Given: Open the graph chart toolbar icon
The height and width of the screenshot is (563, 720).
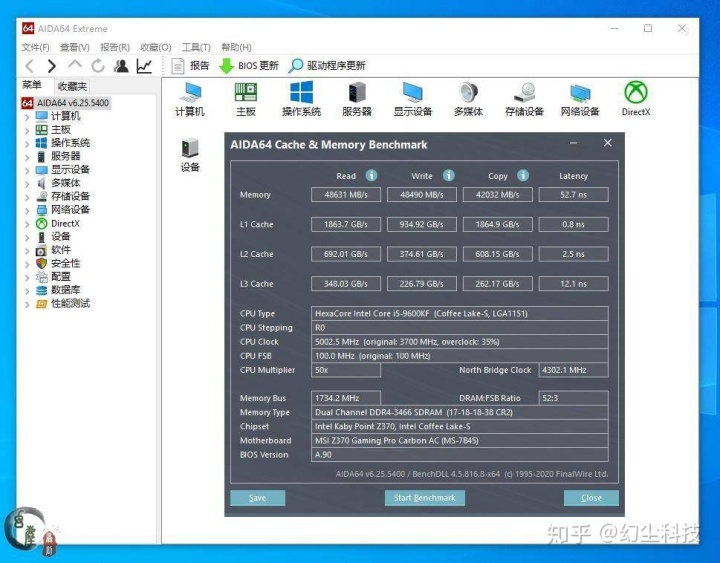Looking at the screenshot, I should point(144,66).
